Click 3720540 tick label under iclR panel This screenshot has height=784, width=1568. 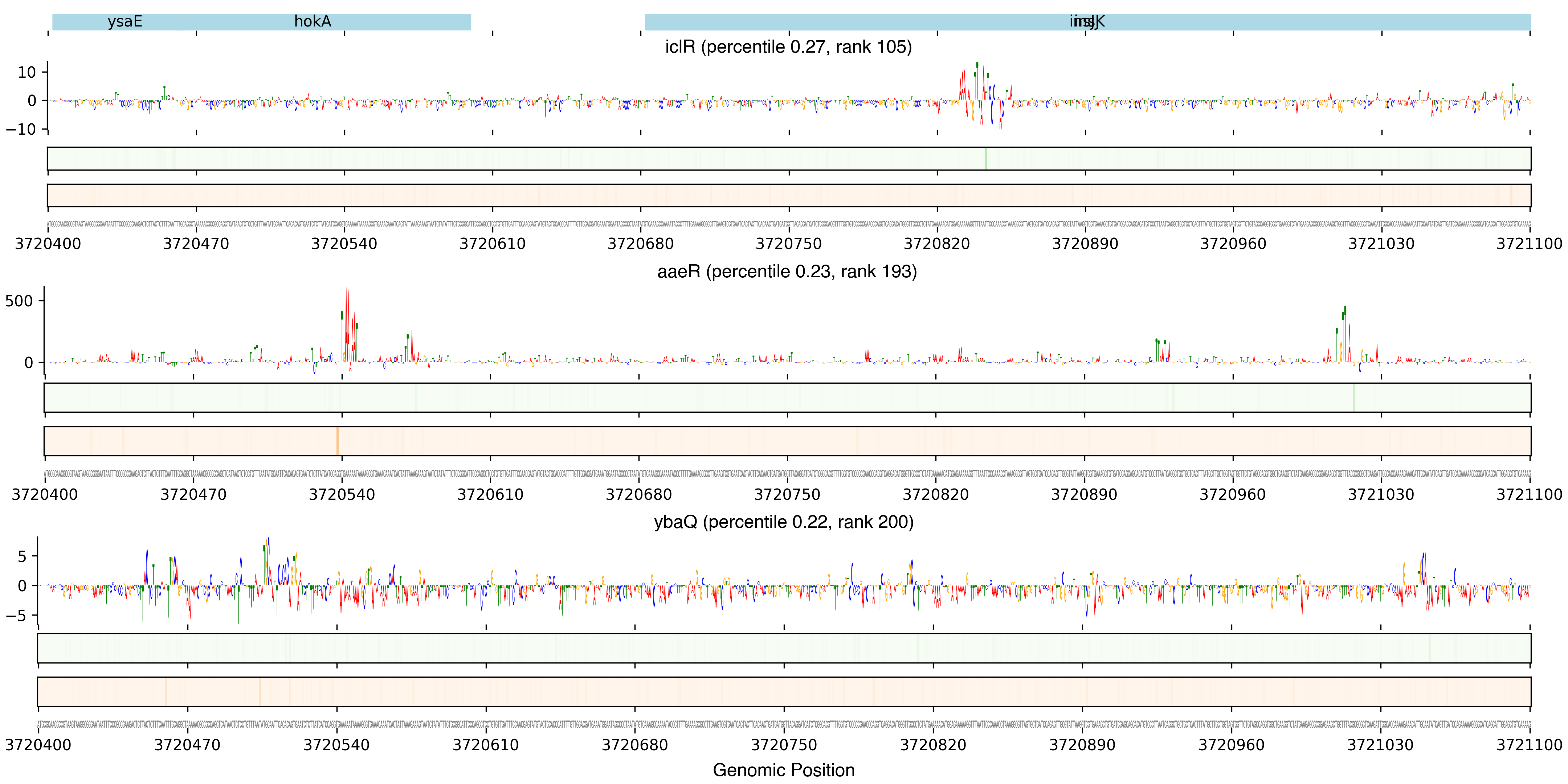(344, 244)
